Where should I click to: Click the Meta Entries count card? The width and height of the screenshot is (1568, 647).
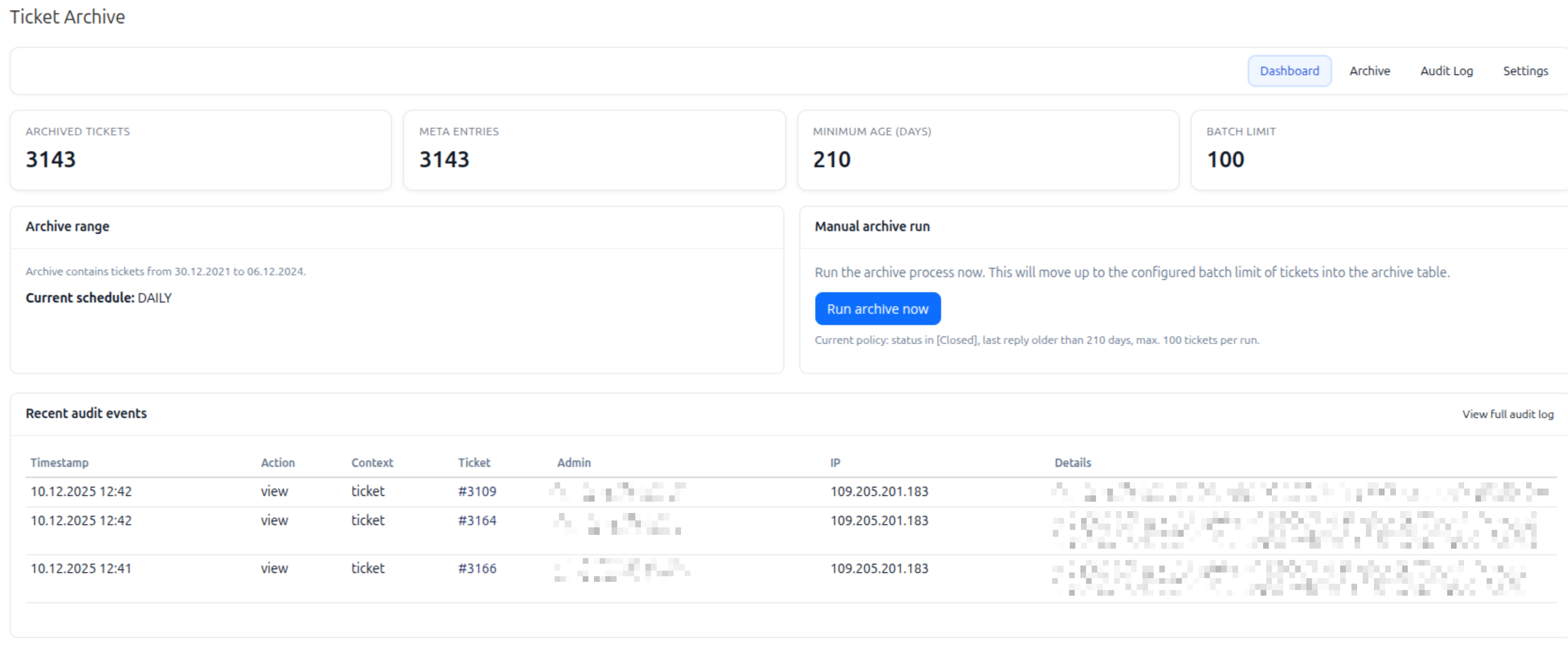click(594, 150)
